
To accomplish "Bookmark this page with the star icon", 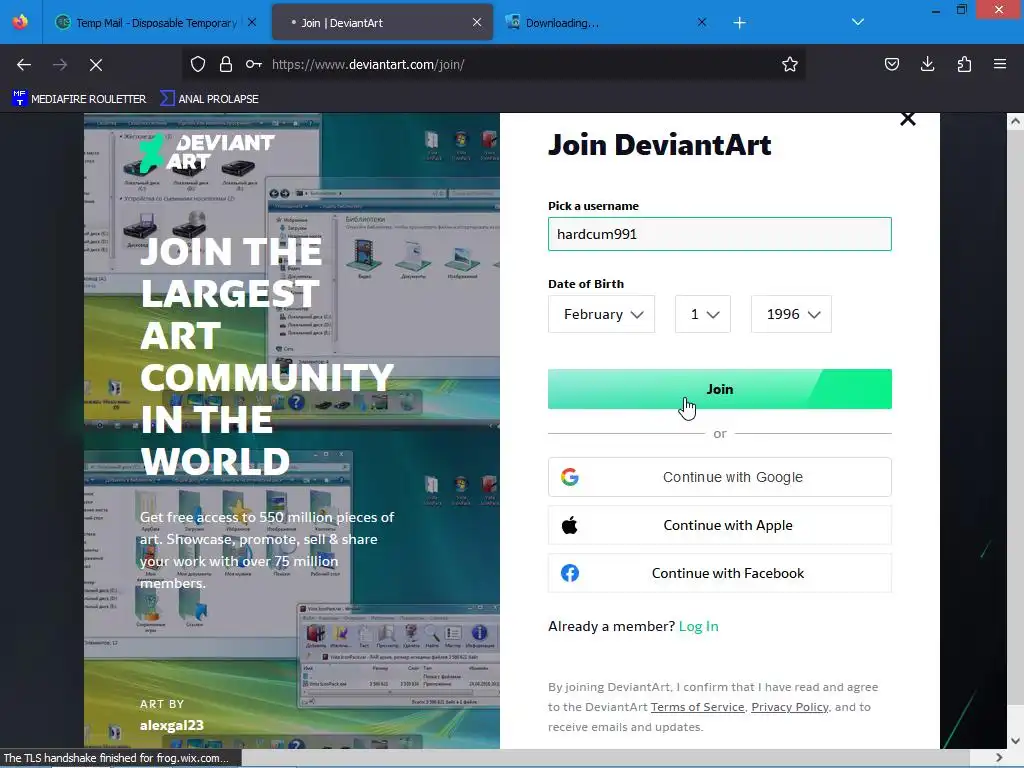I will pos(790,64).
